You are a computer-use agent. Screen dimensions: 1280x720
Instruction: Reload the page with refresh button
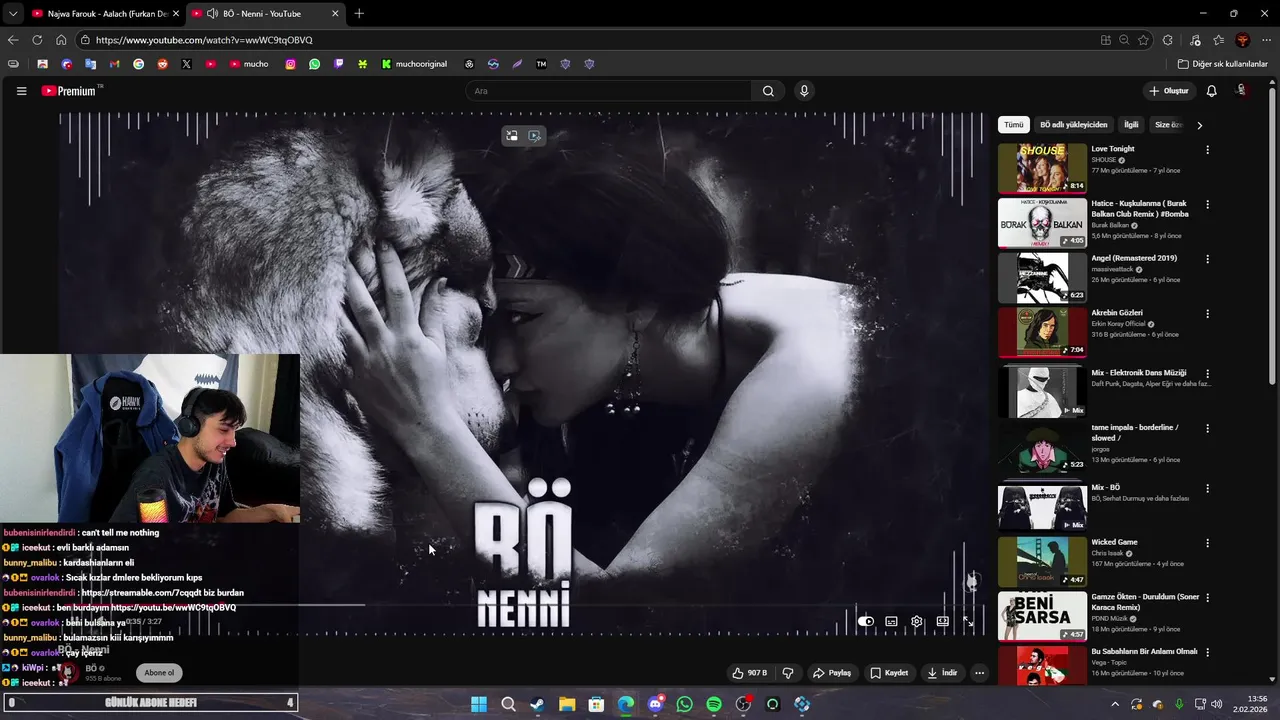tap(37, 40)
